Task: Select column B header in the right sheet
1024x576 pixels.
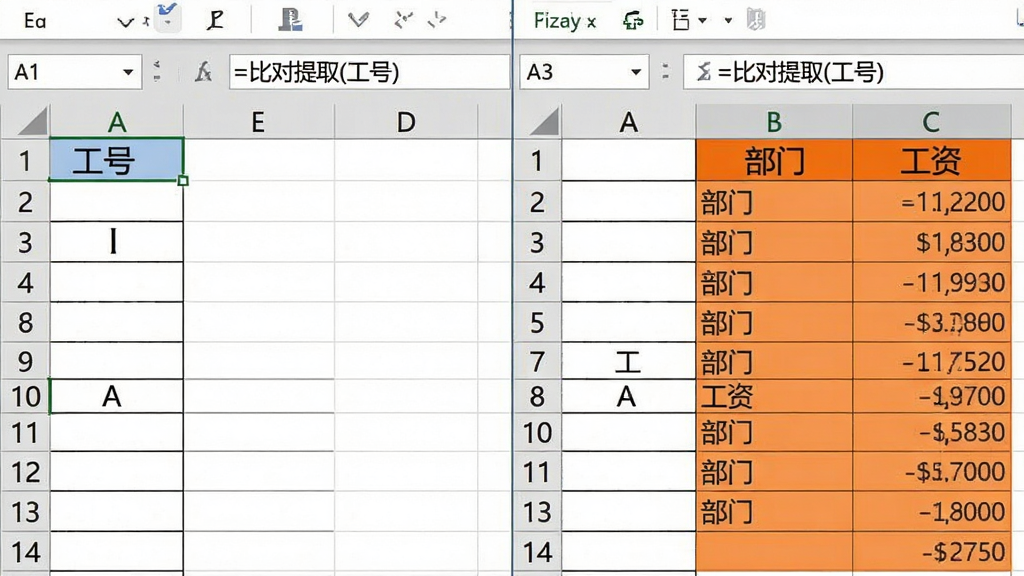Action: coord(774,121)
